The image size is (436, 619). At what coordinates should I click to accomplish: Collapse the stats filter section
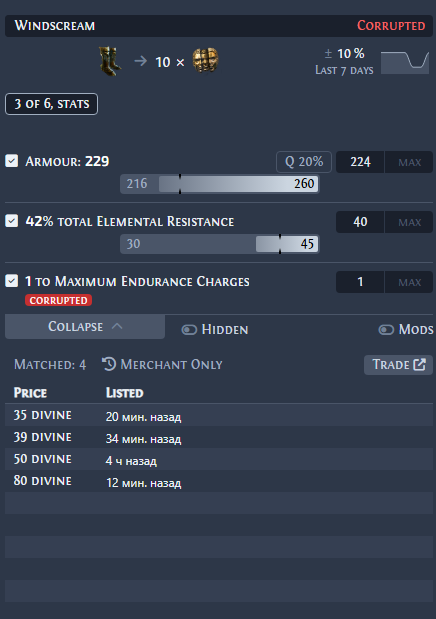[85, 326]
